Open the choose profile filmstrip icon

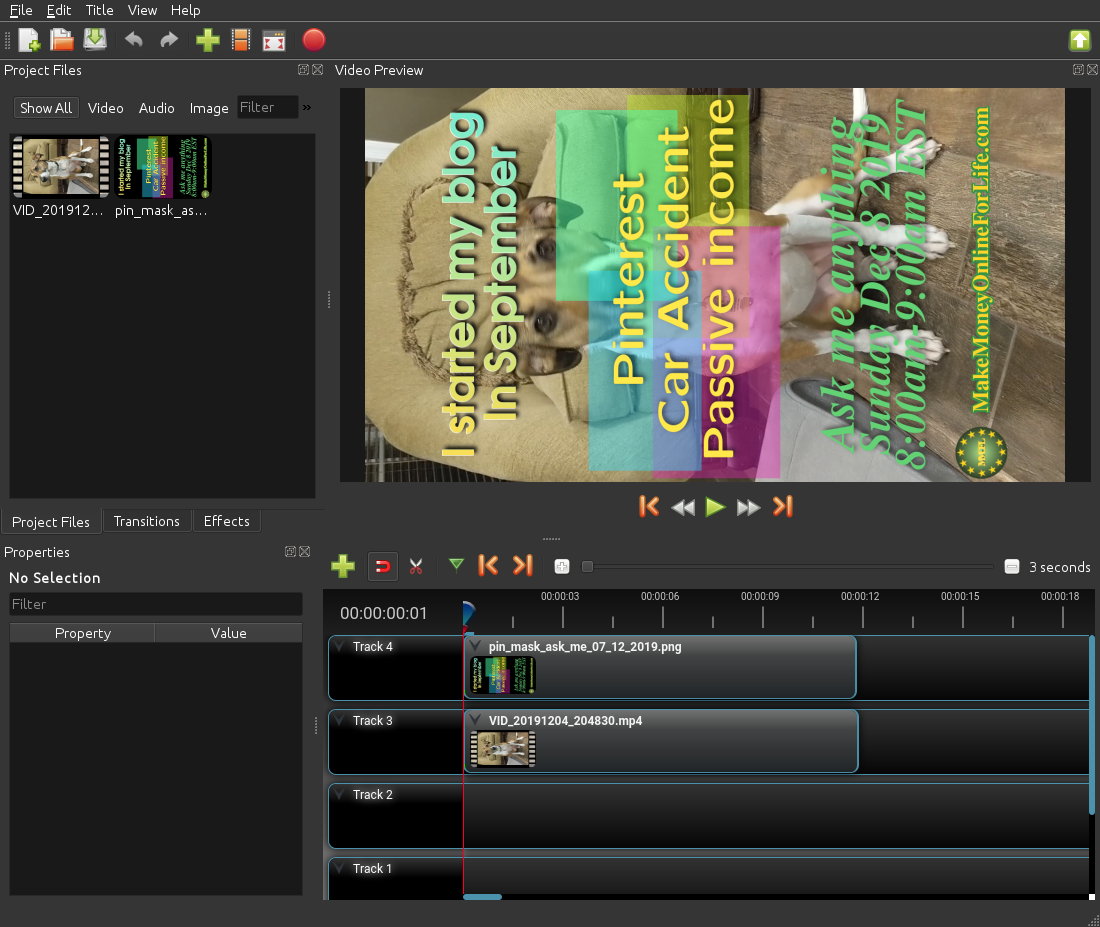tap(241, 40)
